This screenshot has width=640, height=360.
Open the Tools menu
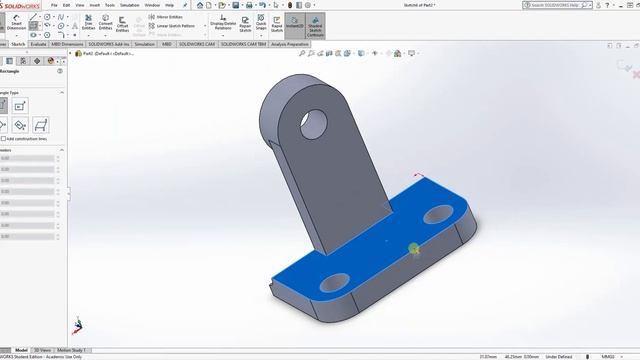(110, 5)
